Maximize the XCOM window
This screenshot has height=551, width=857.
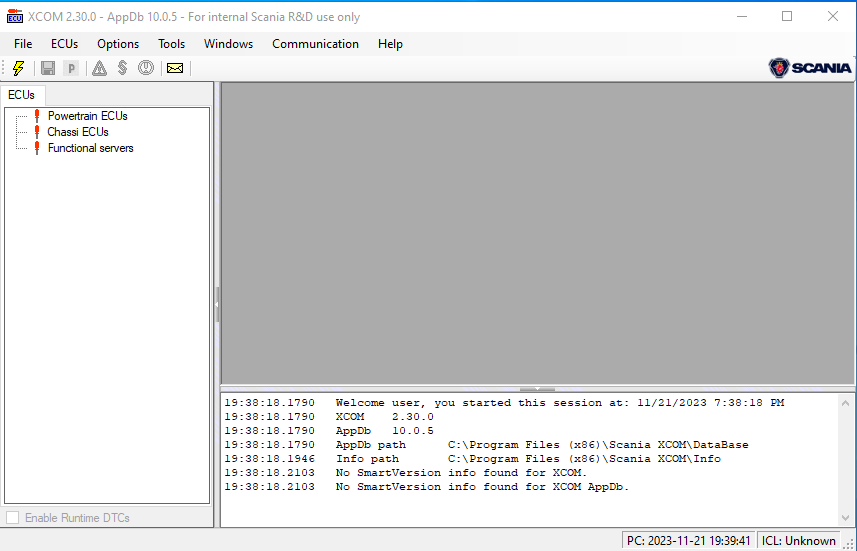pyautogui.click(x=787, y=16)
